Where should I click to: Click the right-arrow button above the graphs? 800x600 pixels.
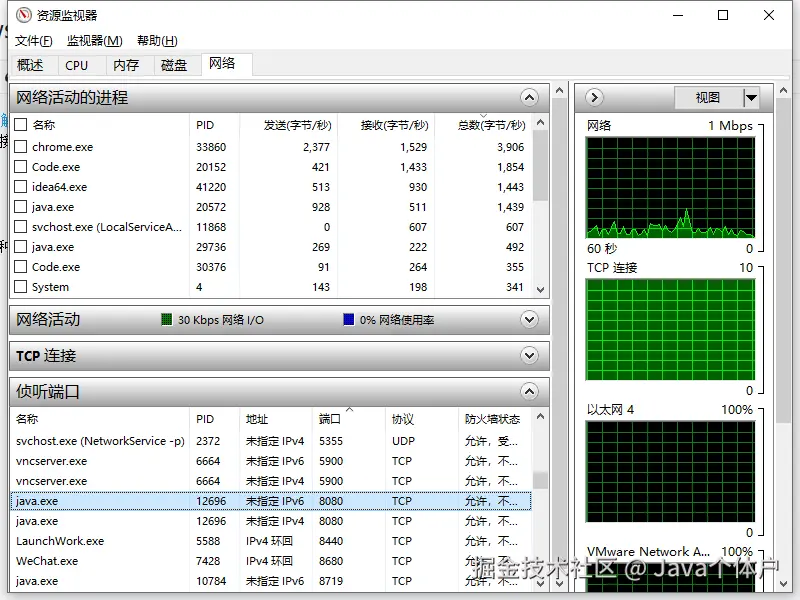point(594,97)
